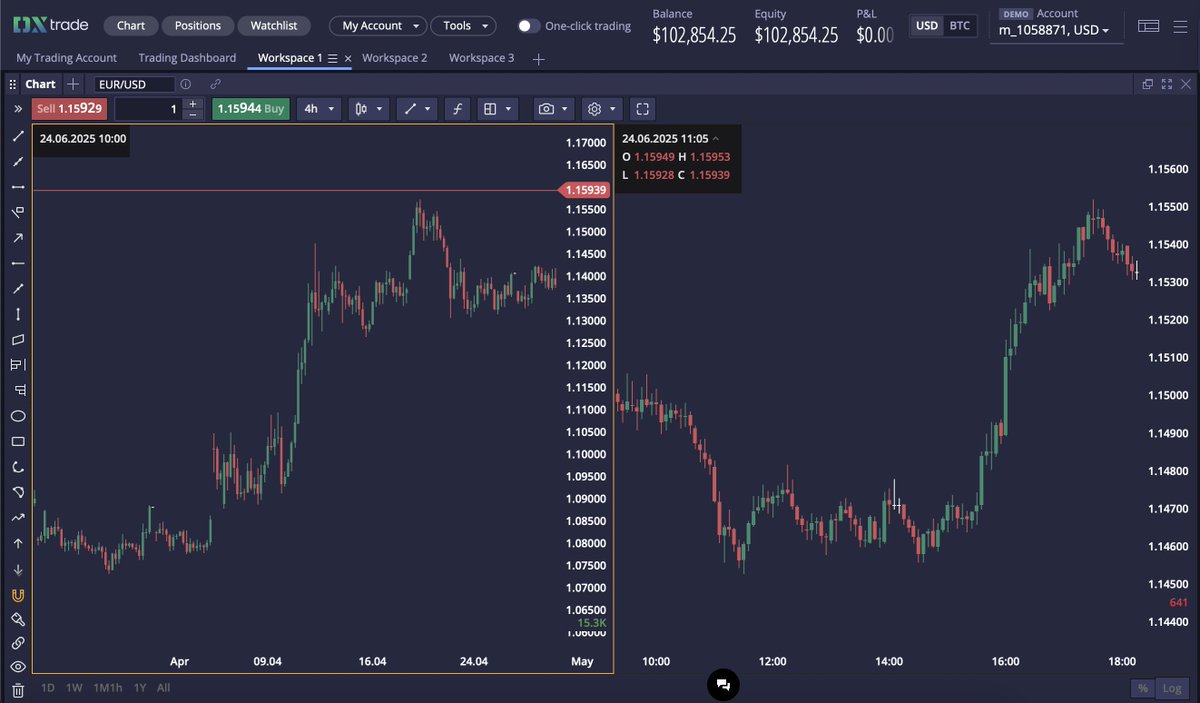The height and width of the screenshot is (703, 1200).
Task: Open the indicators function icon
Action: [457, 109]
